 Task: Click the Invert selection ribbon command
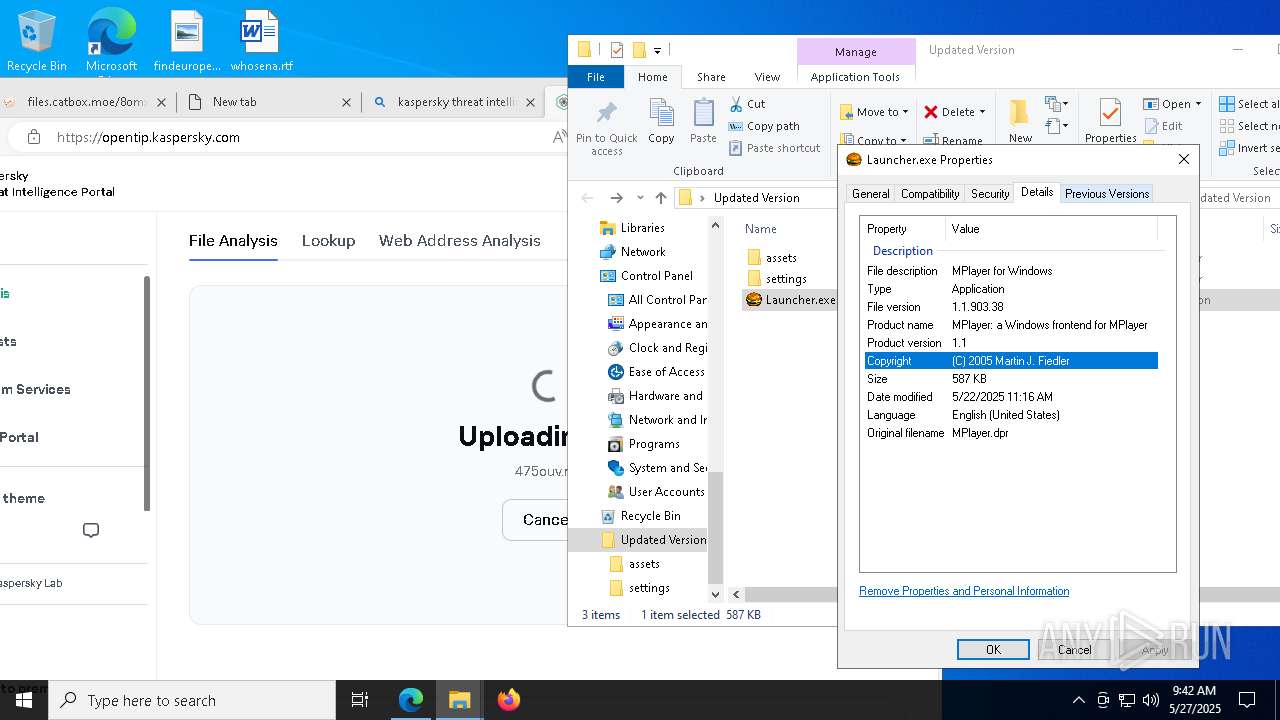(1249, 148)
